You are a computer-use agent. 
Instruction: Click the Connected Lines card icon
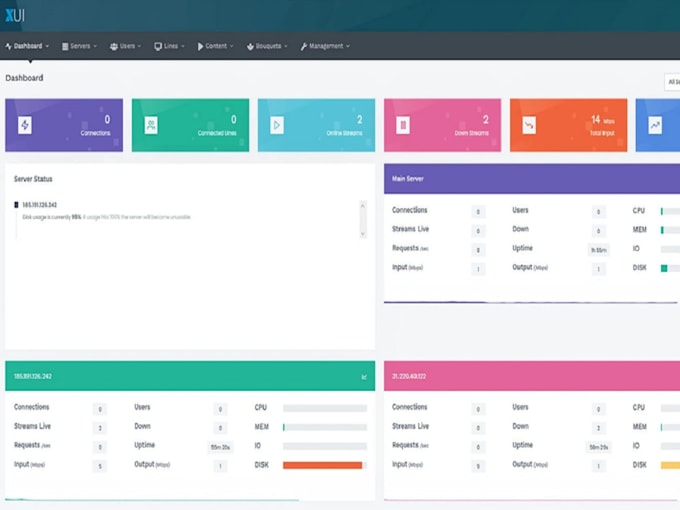(151, 125)
